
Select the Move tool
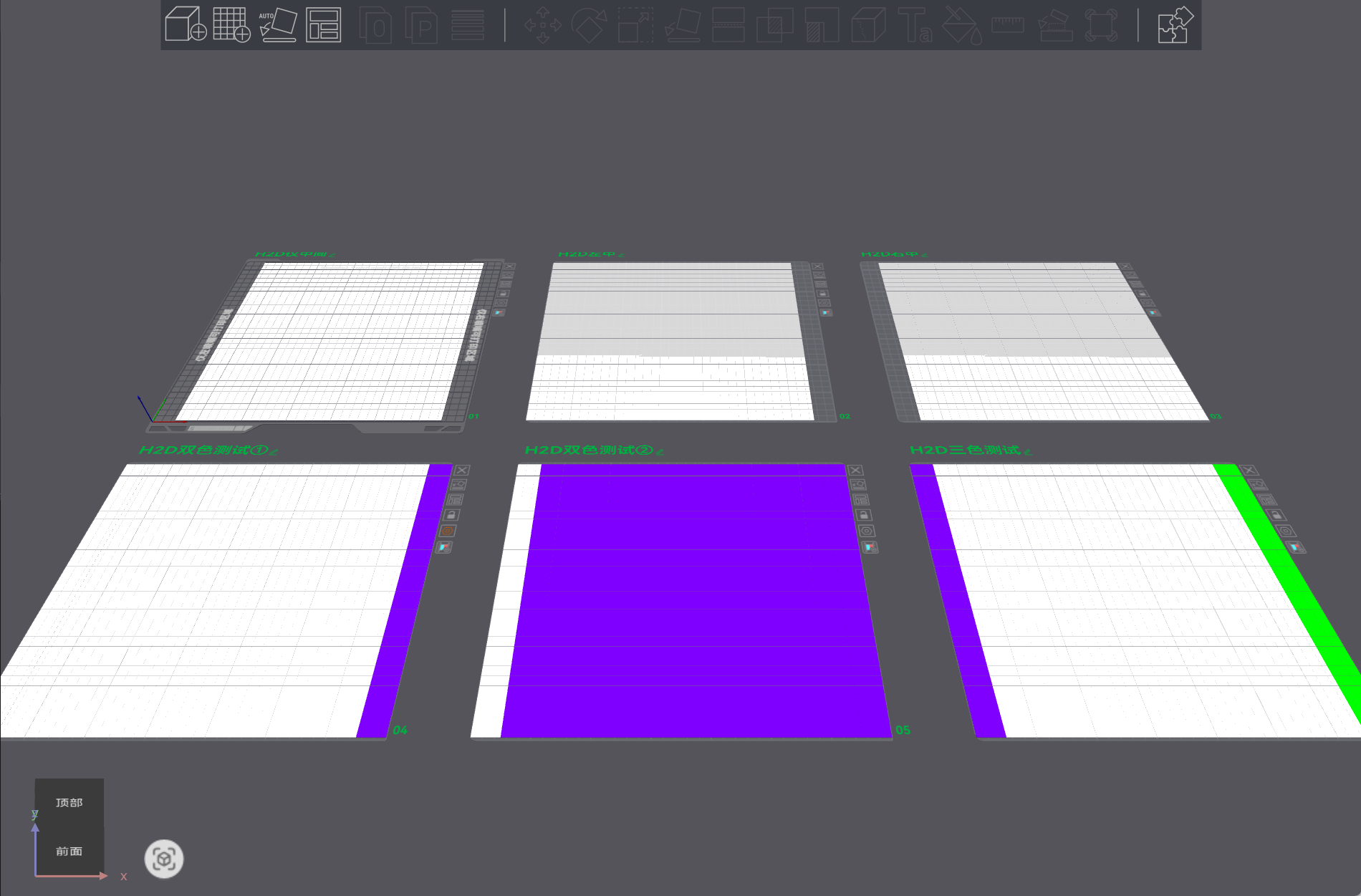click(543, 24)
